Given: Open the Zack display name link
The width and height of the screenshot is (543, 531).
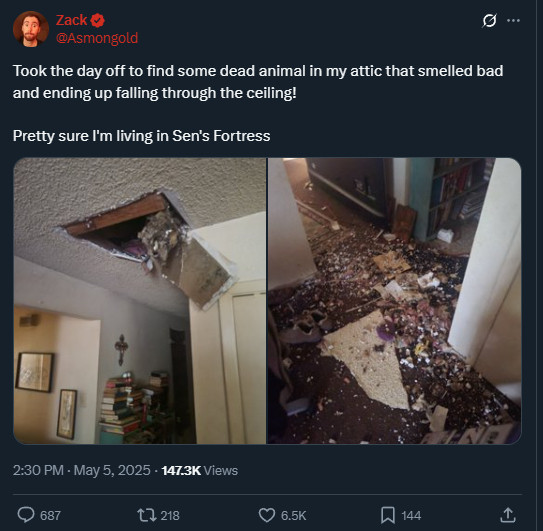Looking at the screenshot, I should (x=71, y=20).
